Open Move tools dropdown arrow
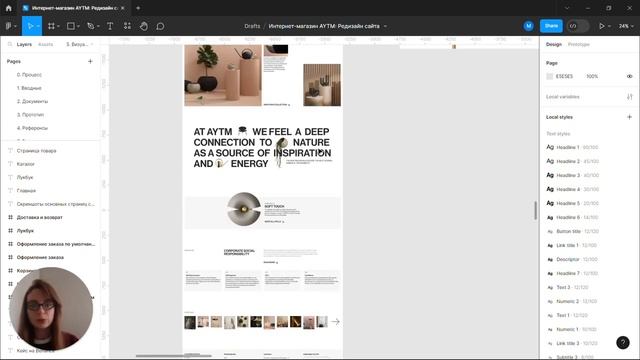Image resolution: width=640 pixels, height=360 pixels. tap(38, 26)
